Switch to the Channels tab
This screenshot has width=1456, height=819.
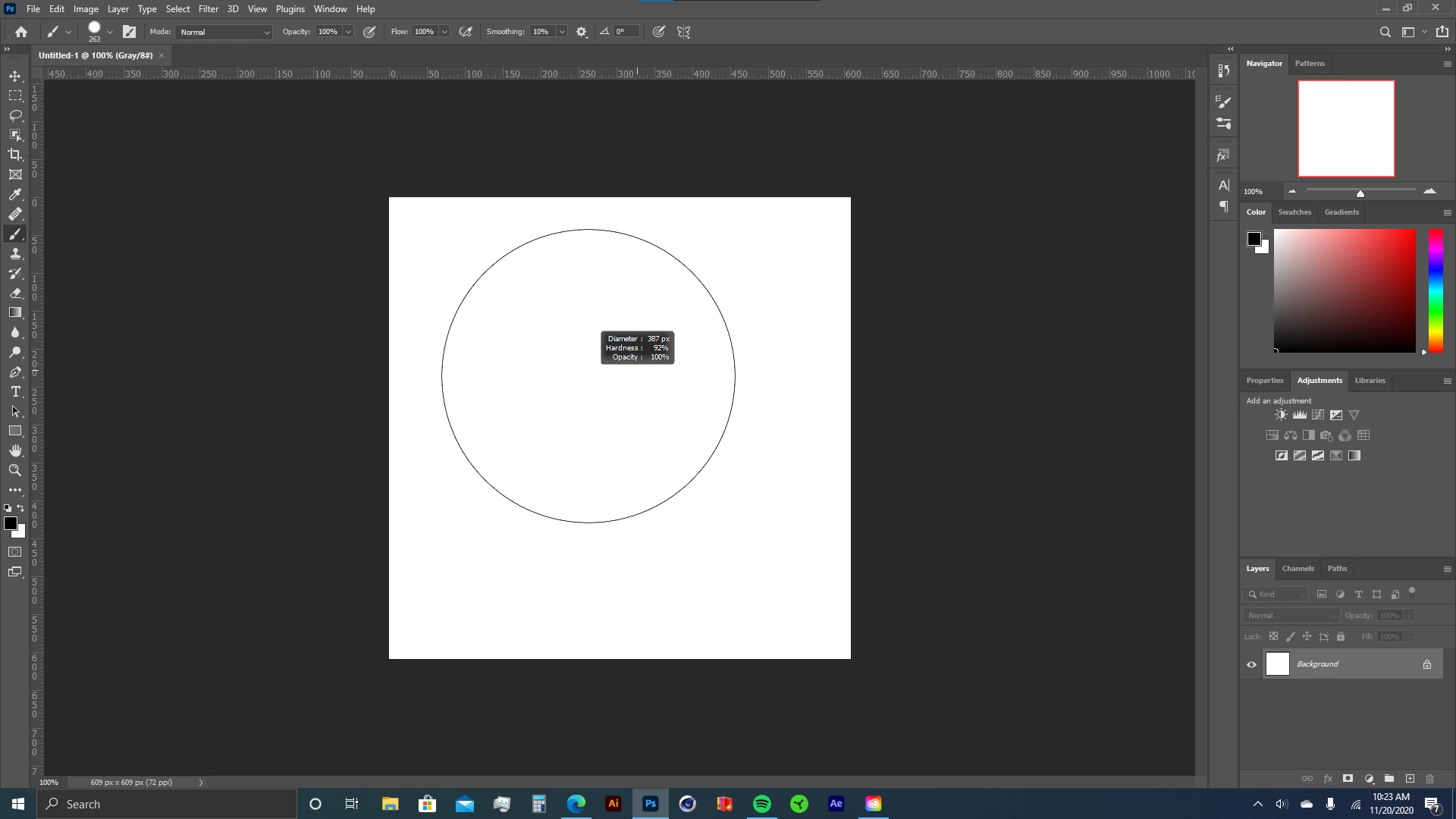pyautogui.click(x=1298, y=568)
